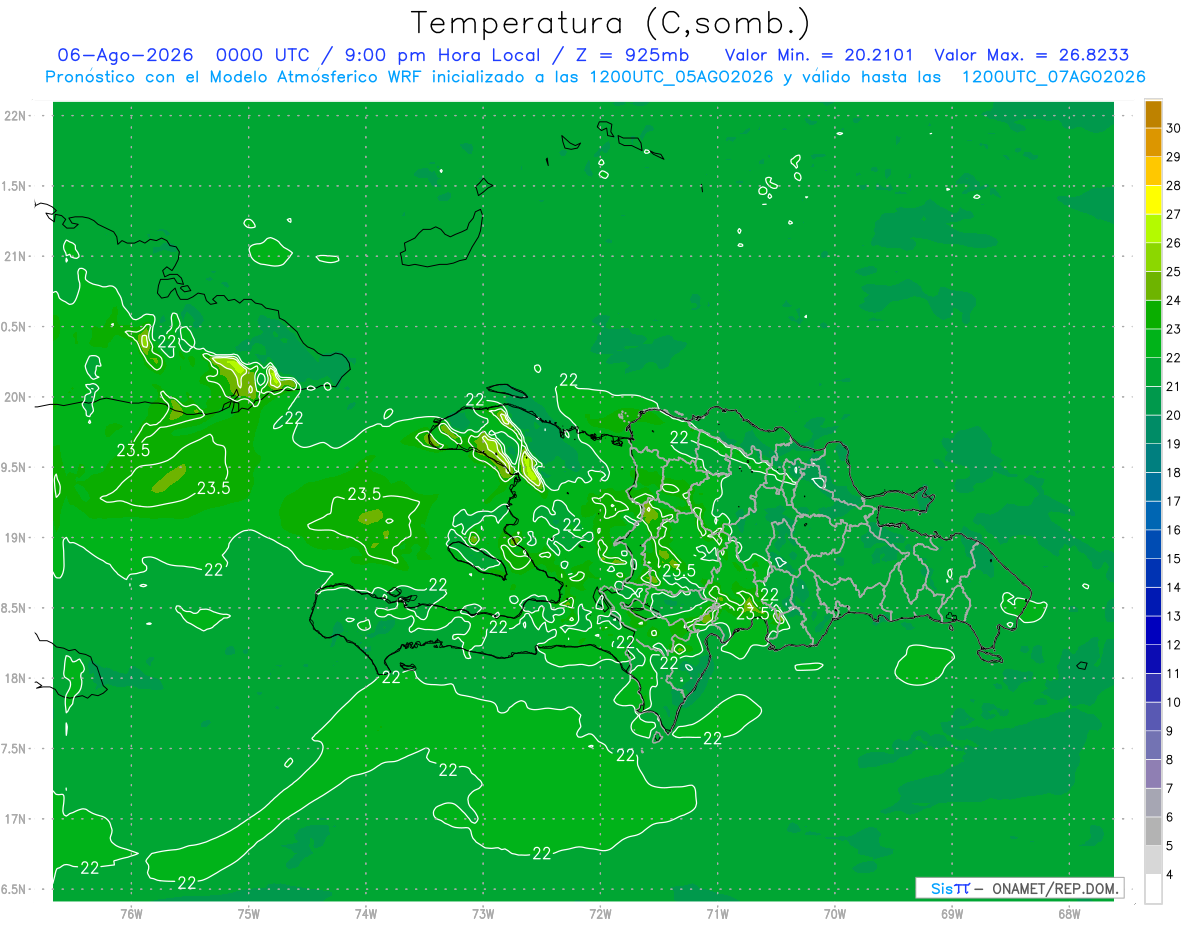Click the "76W" longitude axis label
1200x927 pixels.
131,914
